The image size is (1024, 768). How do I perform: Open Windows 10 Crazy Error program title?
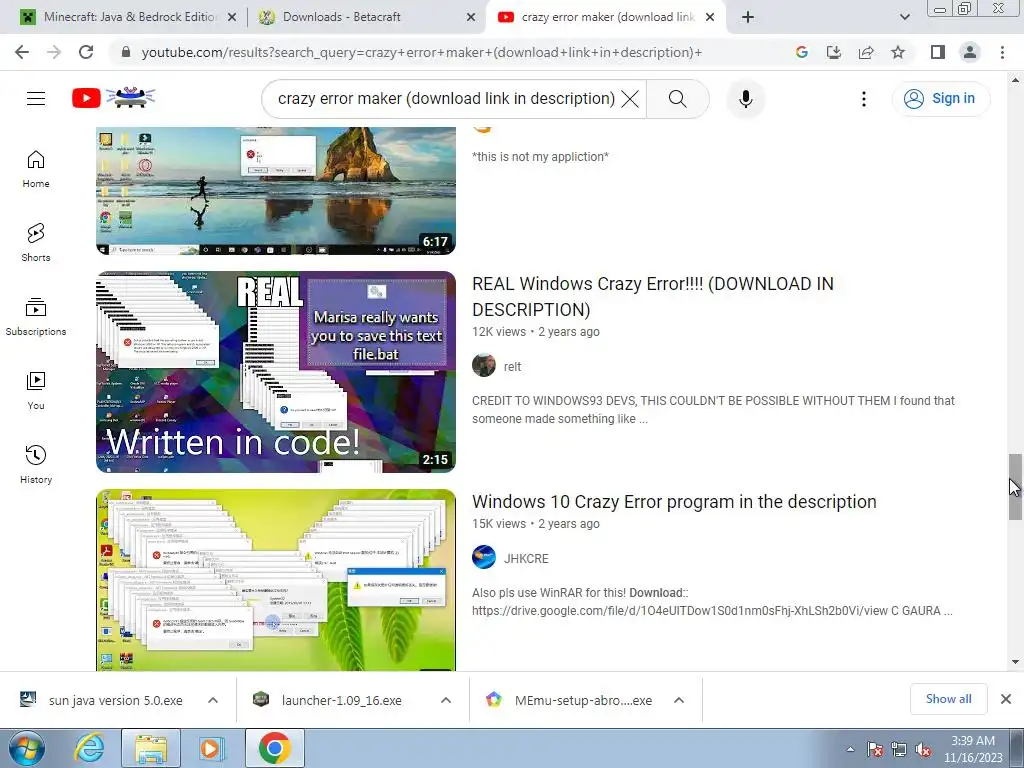[x=674, y=502]
